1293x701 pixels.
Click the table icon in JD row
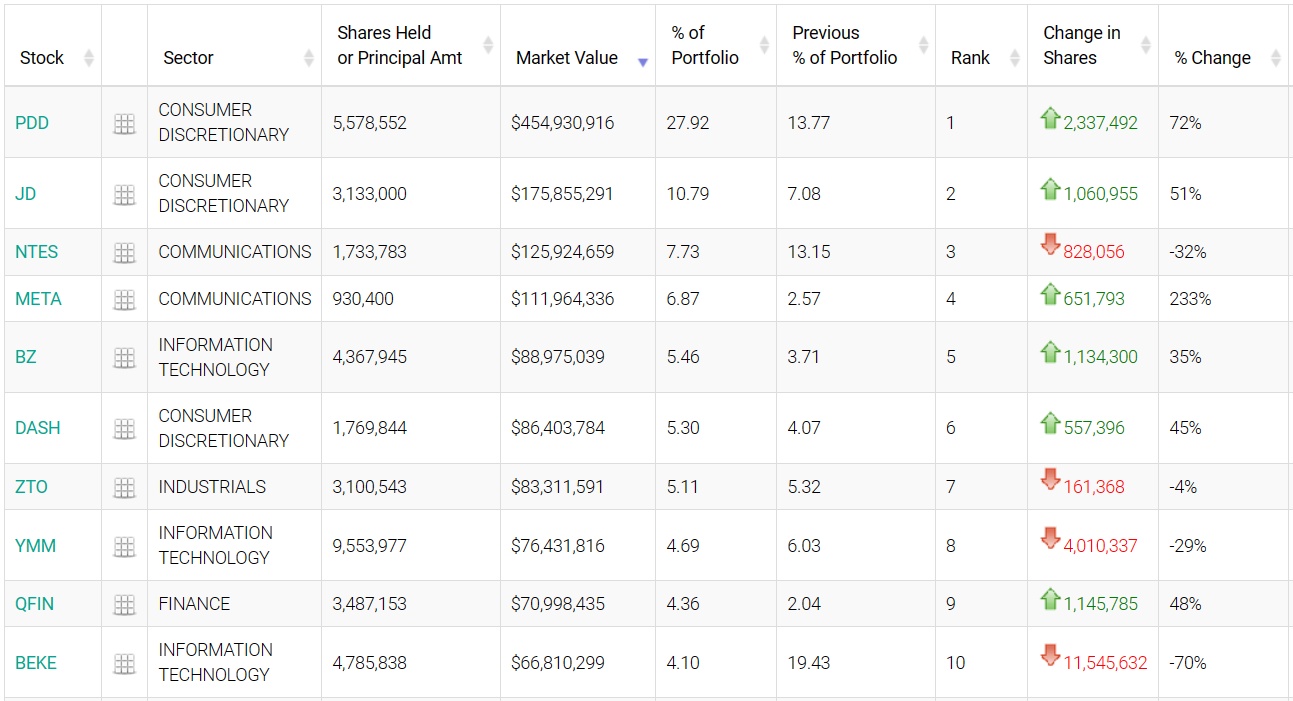(124, 194)
